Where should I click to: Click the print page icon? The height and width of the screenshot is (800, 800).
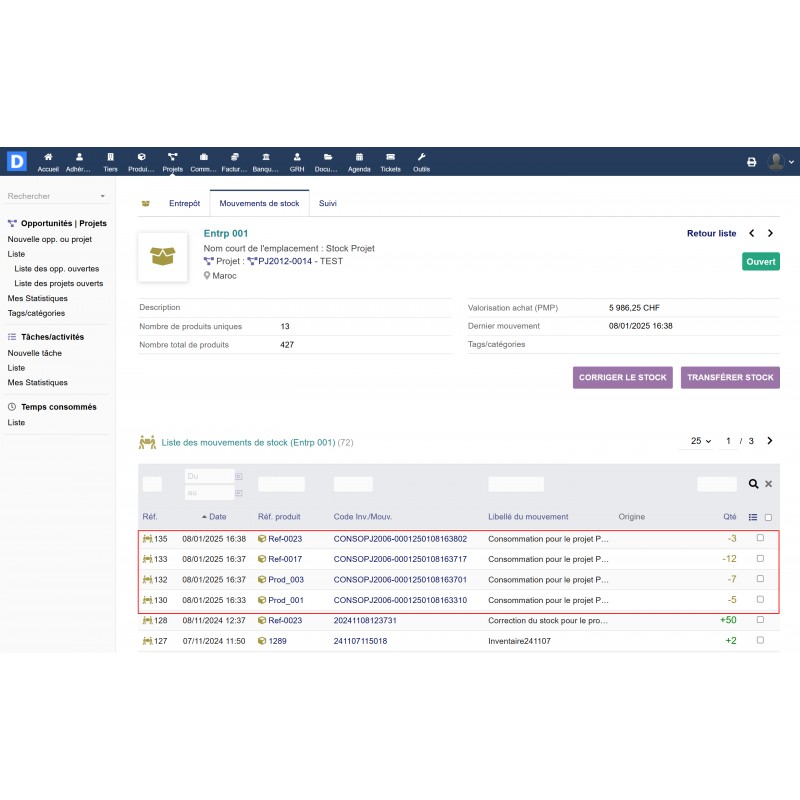(752, 162)
